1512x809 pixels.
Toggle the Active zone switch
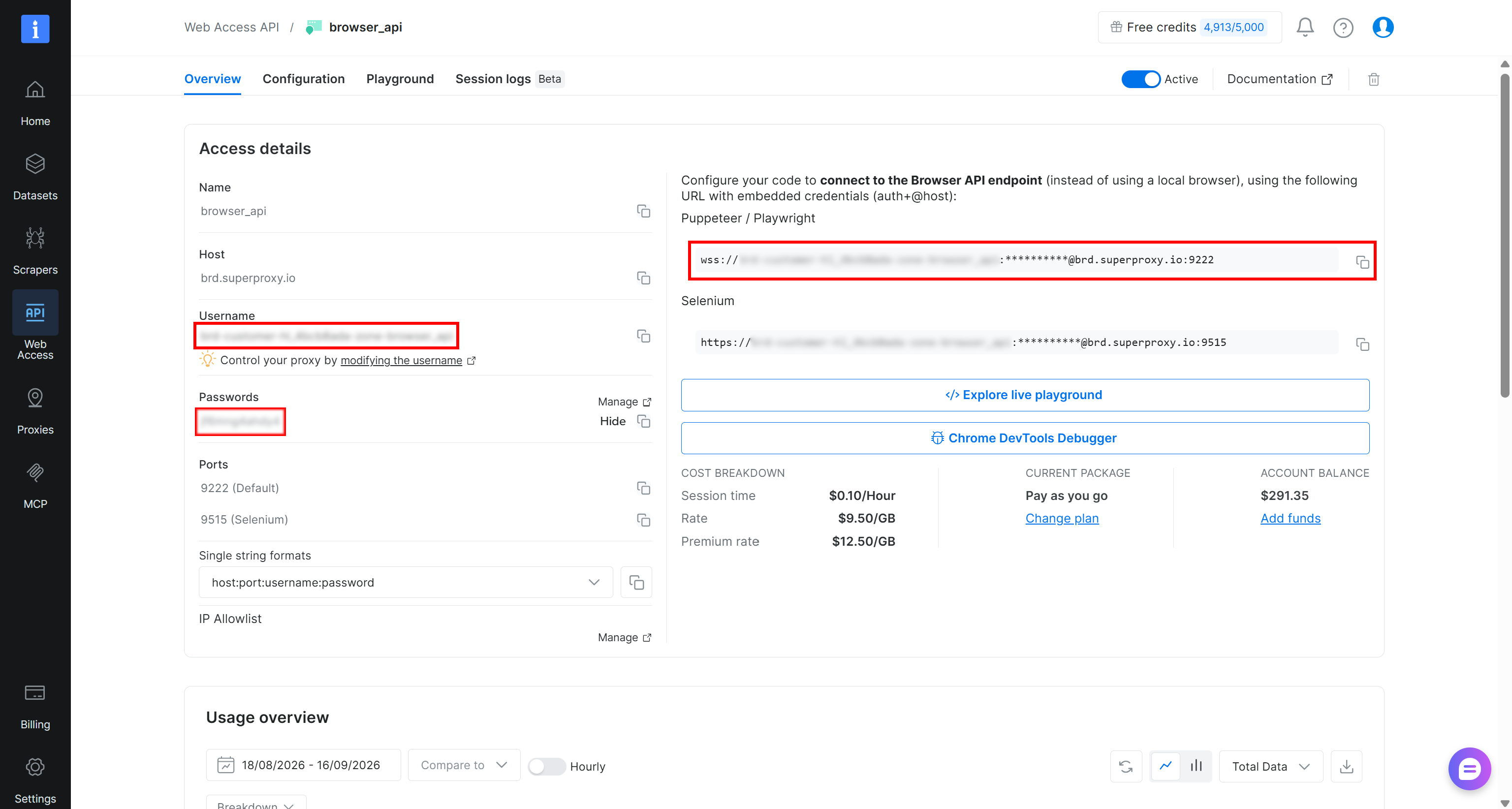tap(1140, 79)
